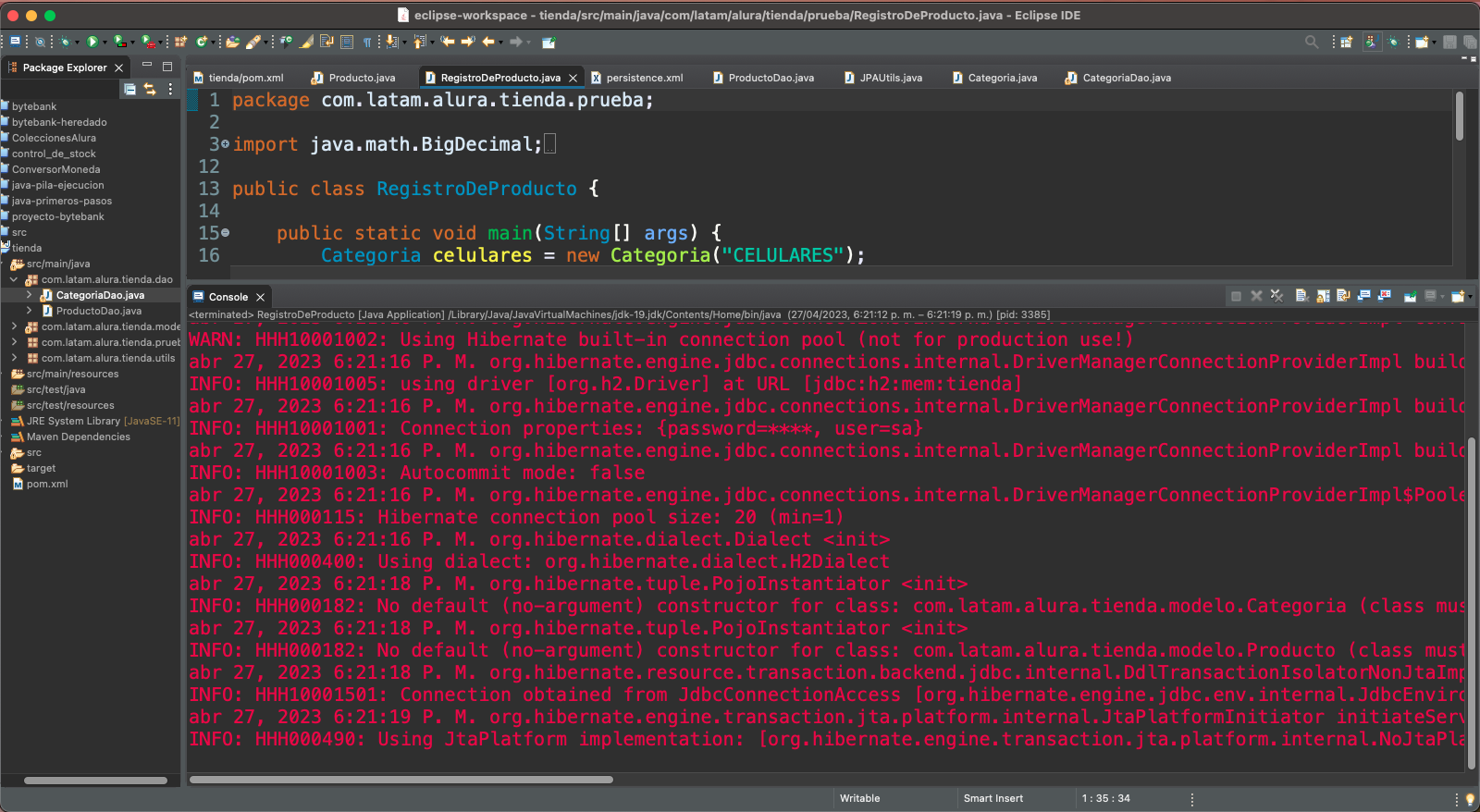This screenshot has height=812, width=1480.
Task: Click Show Console When Standard Out Changes
Action: (x=1364, y=296)
